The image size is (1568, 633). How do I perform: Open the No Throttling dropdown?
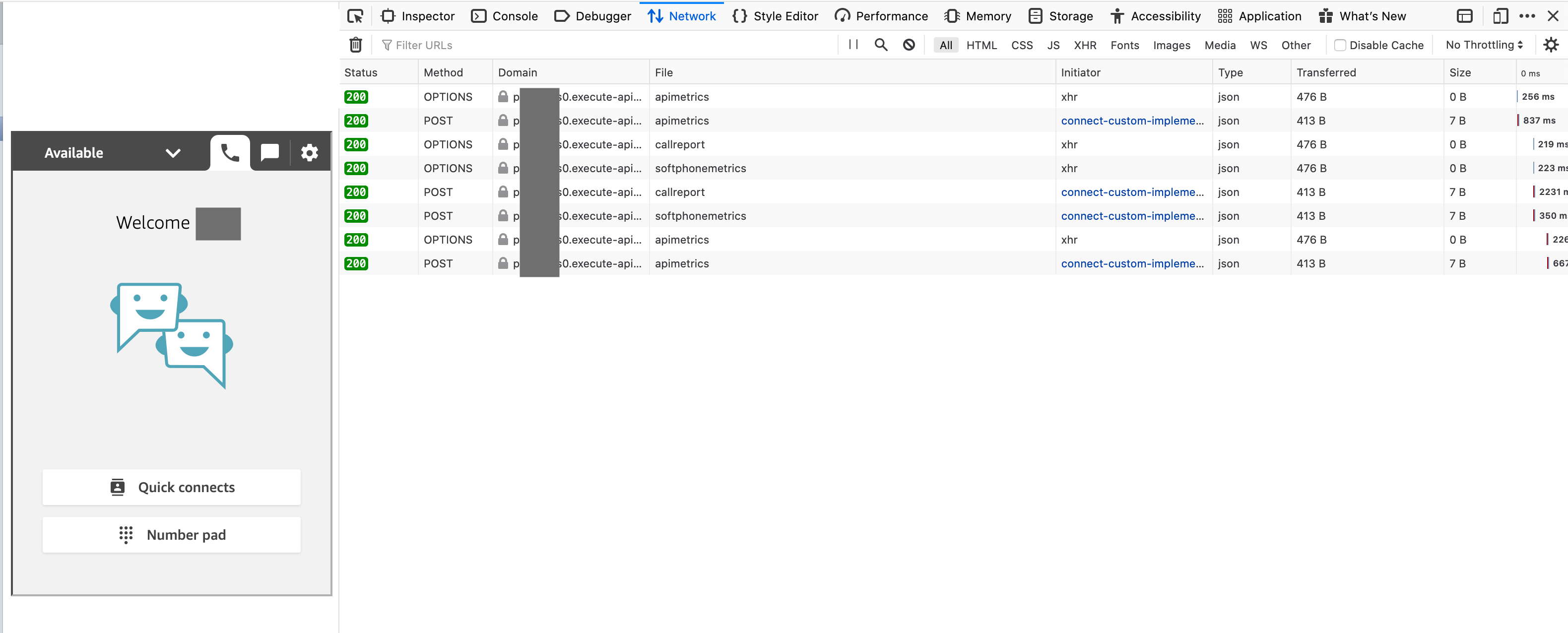(1484, 45)
